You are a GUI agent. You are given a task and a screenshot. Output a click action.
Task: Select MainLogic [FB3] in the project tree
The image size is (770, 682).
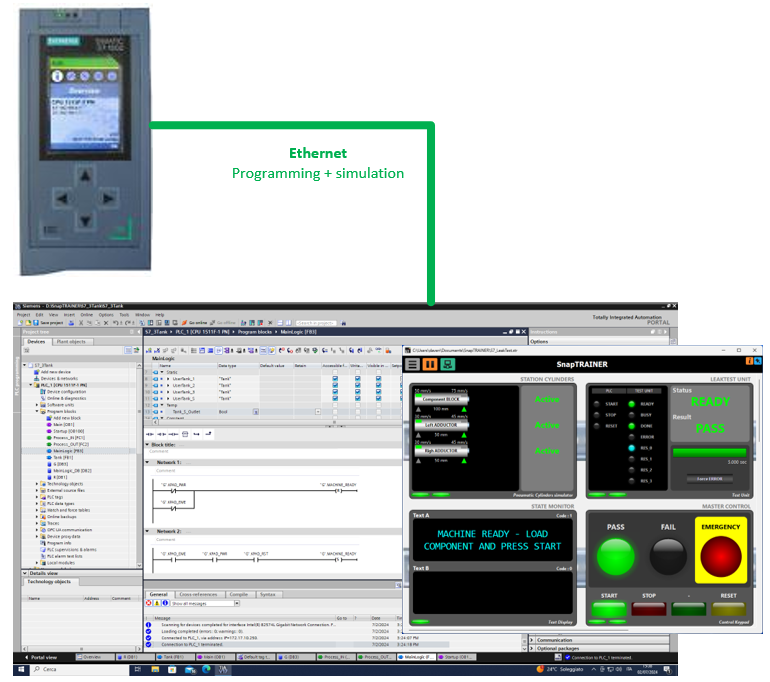(68, 450)
